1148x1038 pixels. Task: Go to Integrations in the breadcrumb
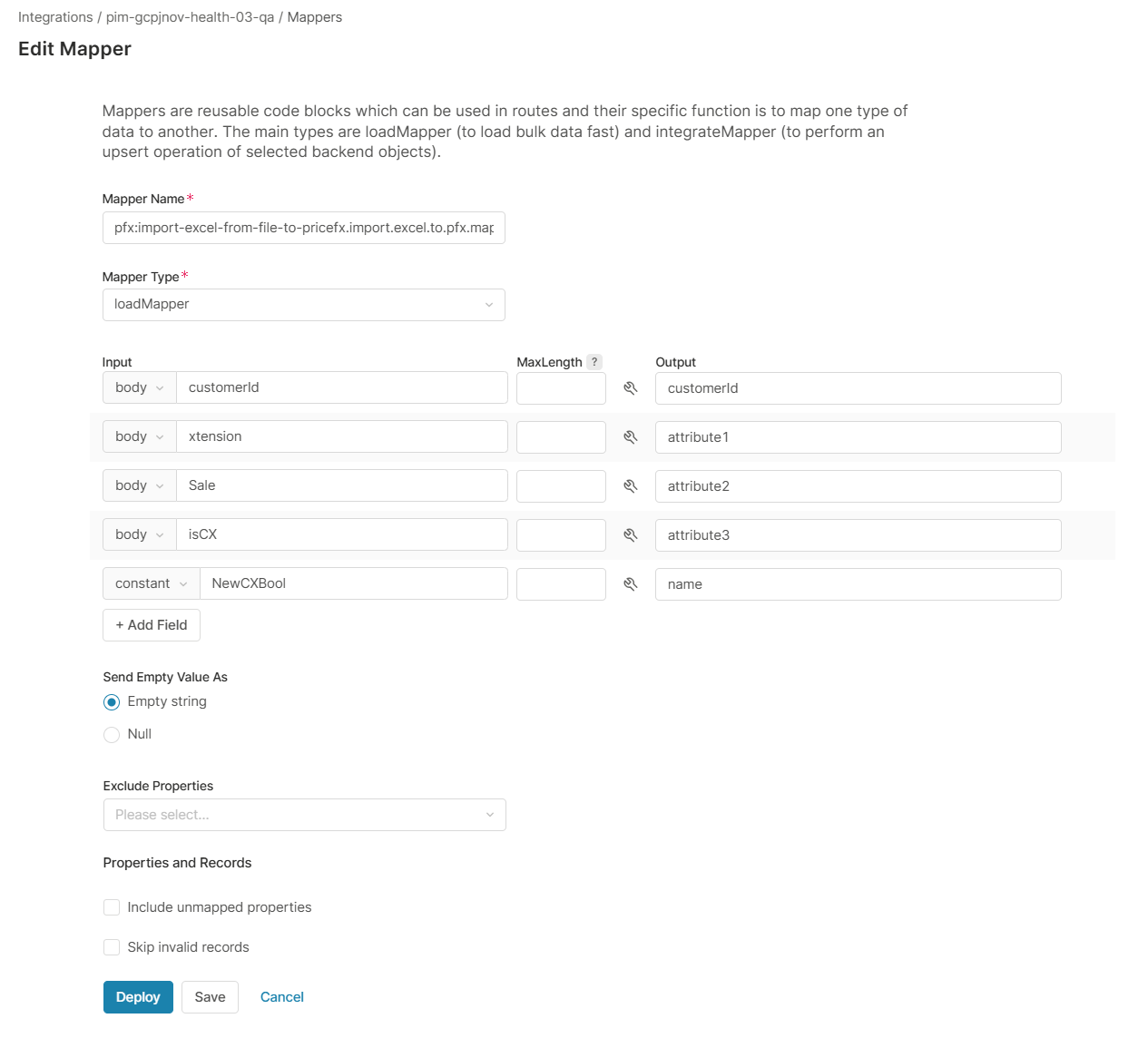pyautogui.click(x=55, y=17)
